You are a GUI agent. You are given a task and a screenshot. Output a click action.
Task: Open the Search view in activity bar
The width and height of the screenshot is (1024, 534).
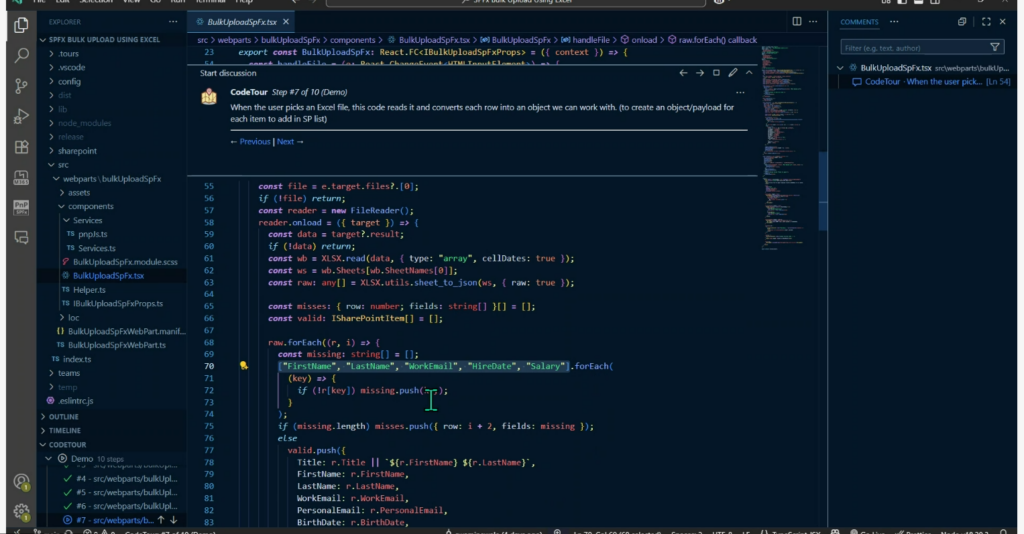22,55
